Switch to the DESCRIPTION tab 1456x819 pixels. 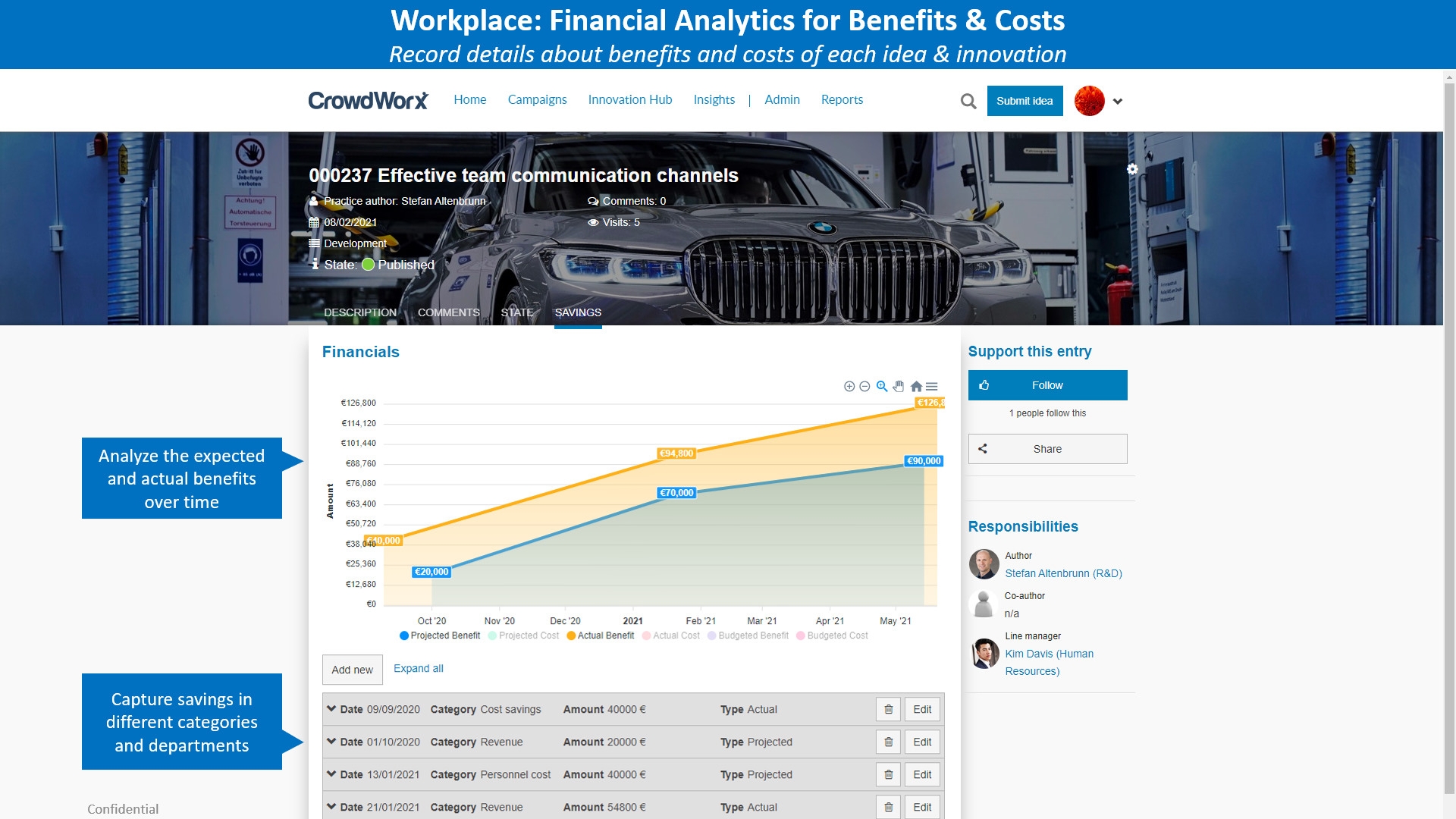click(x=359, y=312)
